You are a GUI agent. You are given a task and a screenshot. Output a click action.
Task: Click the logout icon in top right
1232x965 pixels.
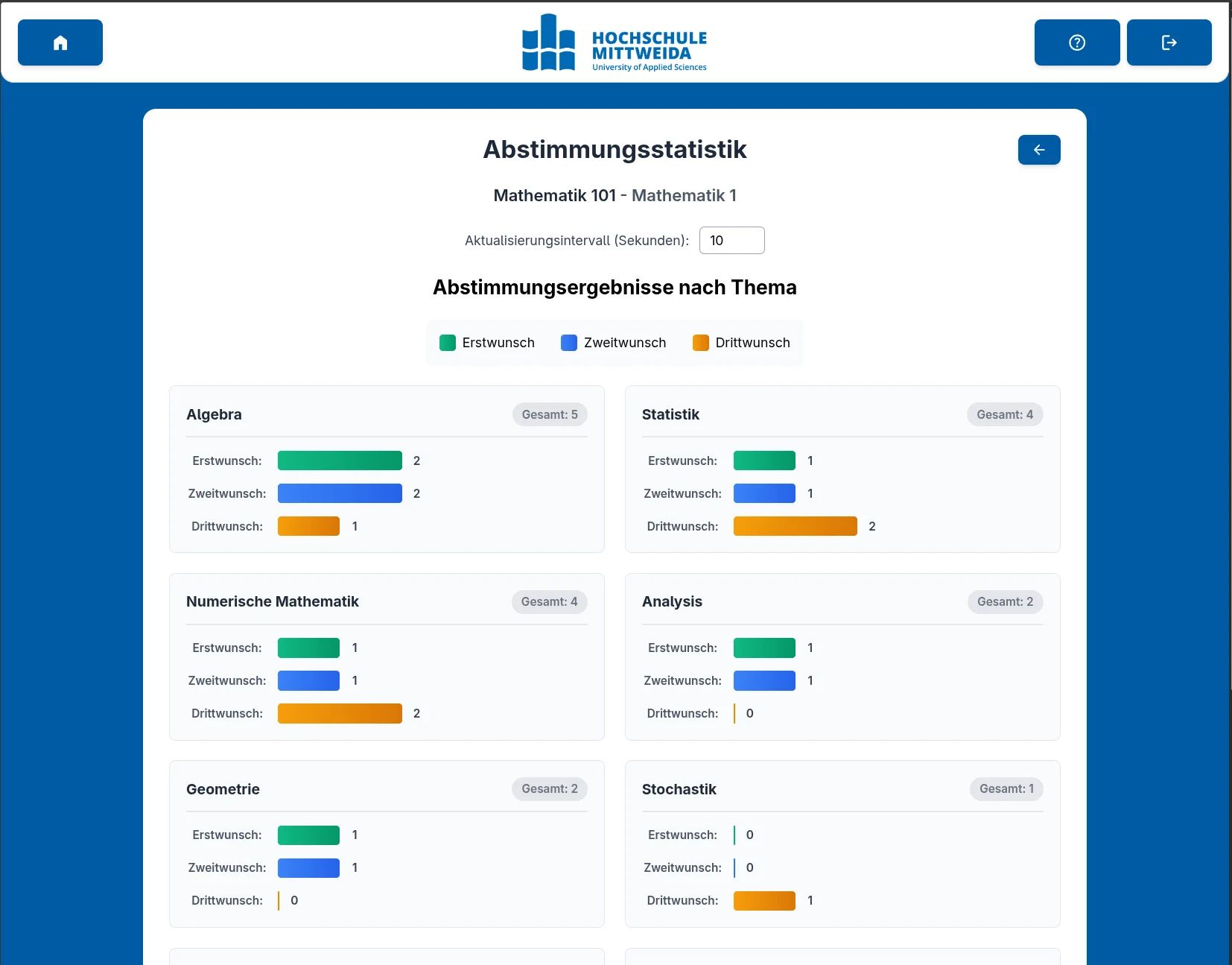1168,42
